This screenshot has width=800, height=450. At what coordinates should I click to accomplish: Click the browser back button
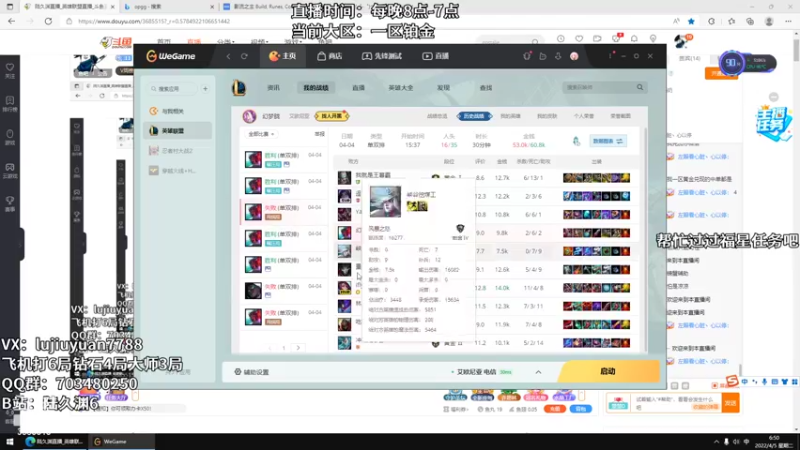click(11, 21)
